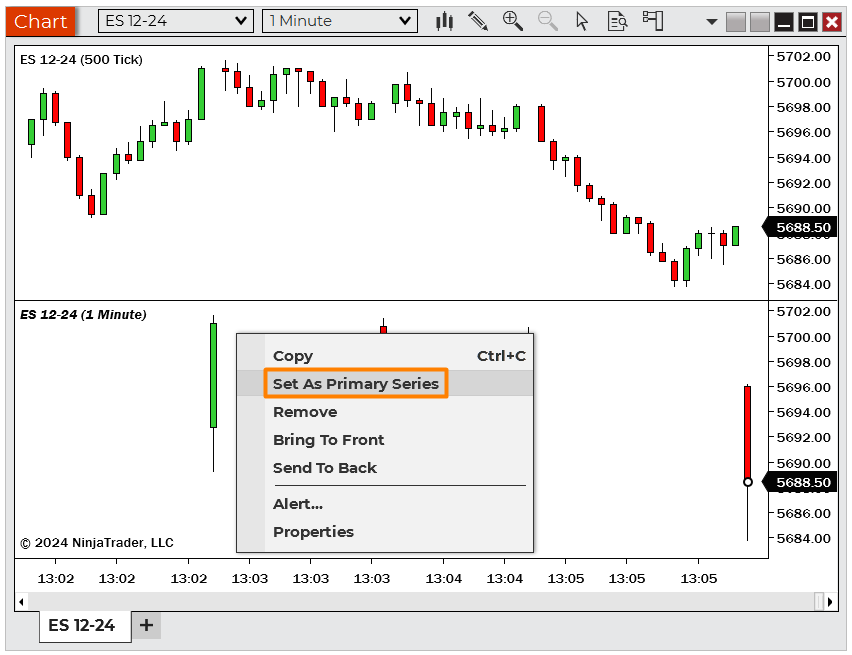Click the second gray link window button
Image resolution: width=852 pixels, height=655 pixels.
760,22
